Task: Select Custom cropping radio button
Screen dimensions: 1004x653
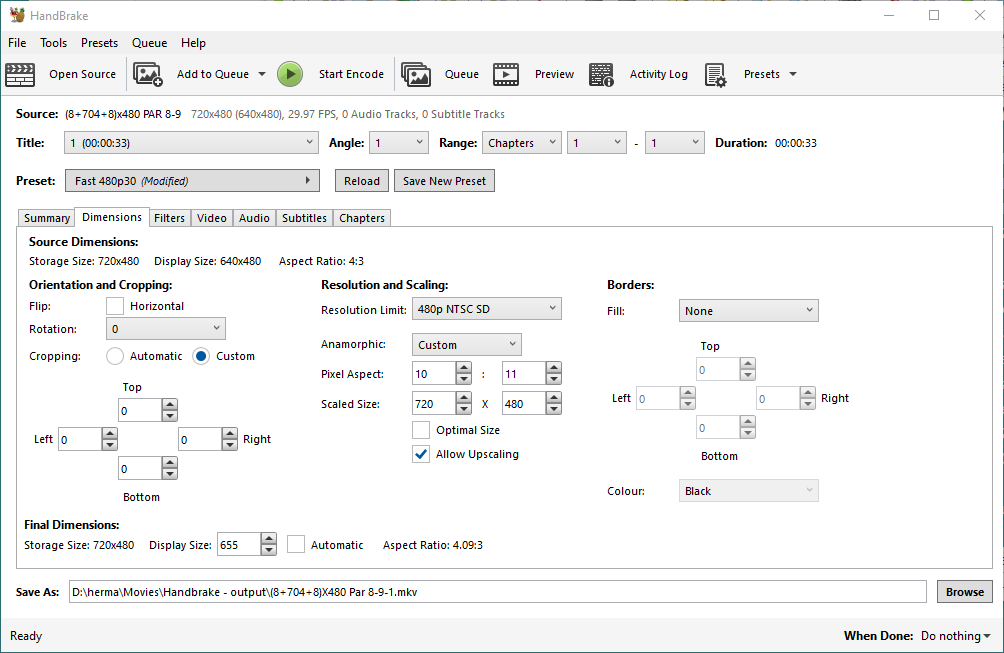Action: pyautogui.click(x=201, y=356)
